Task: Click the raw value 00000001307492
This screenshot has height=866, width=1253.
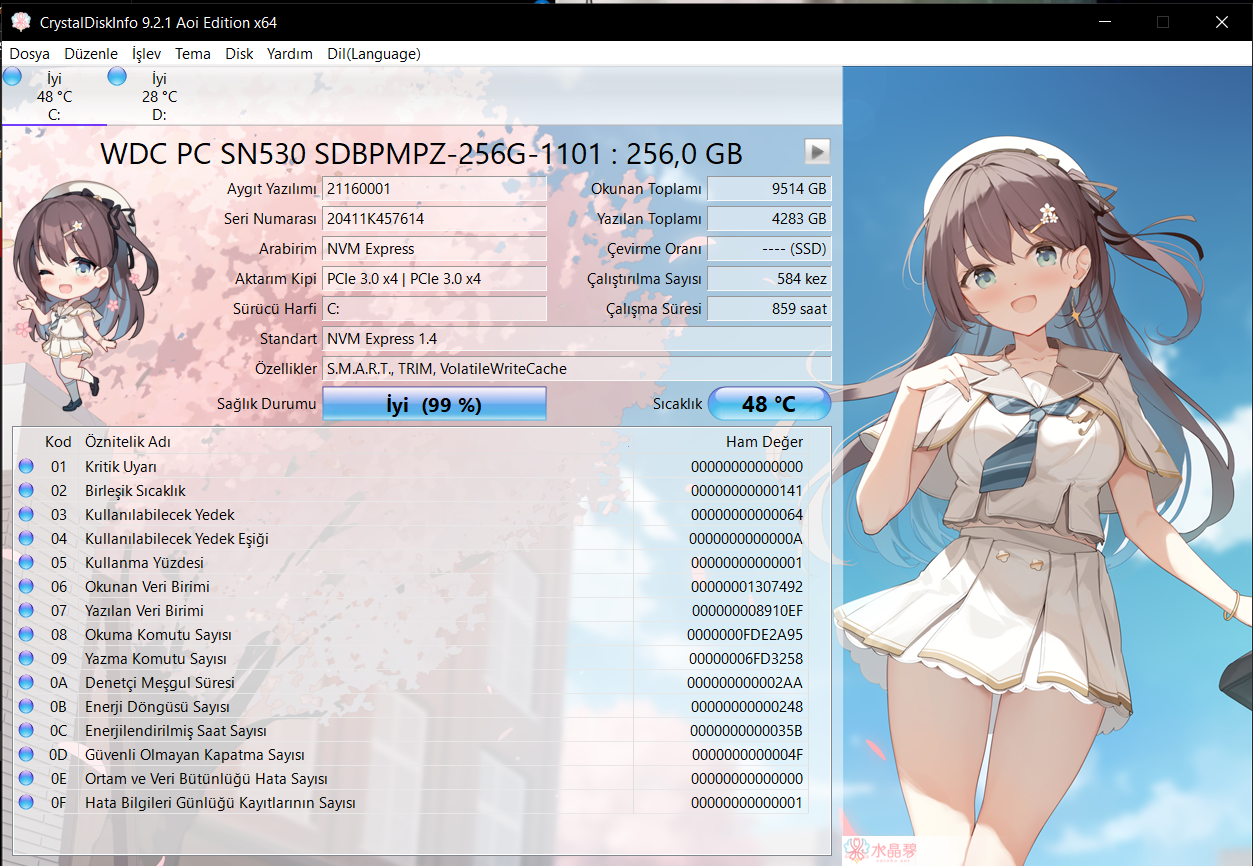Action: click(746, 586)
